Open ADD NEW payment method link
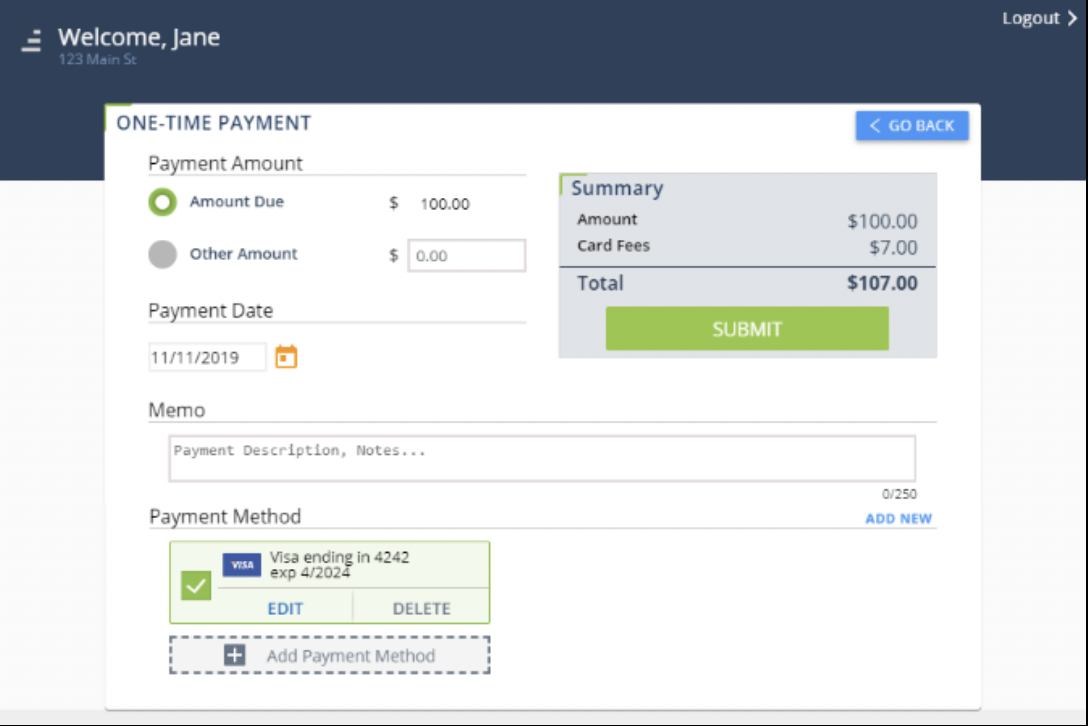 tap(898, 518)
